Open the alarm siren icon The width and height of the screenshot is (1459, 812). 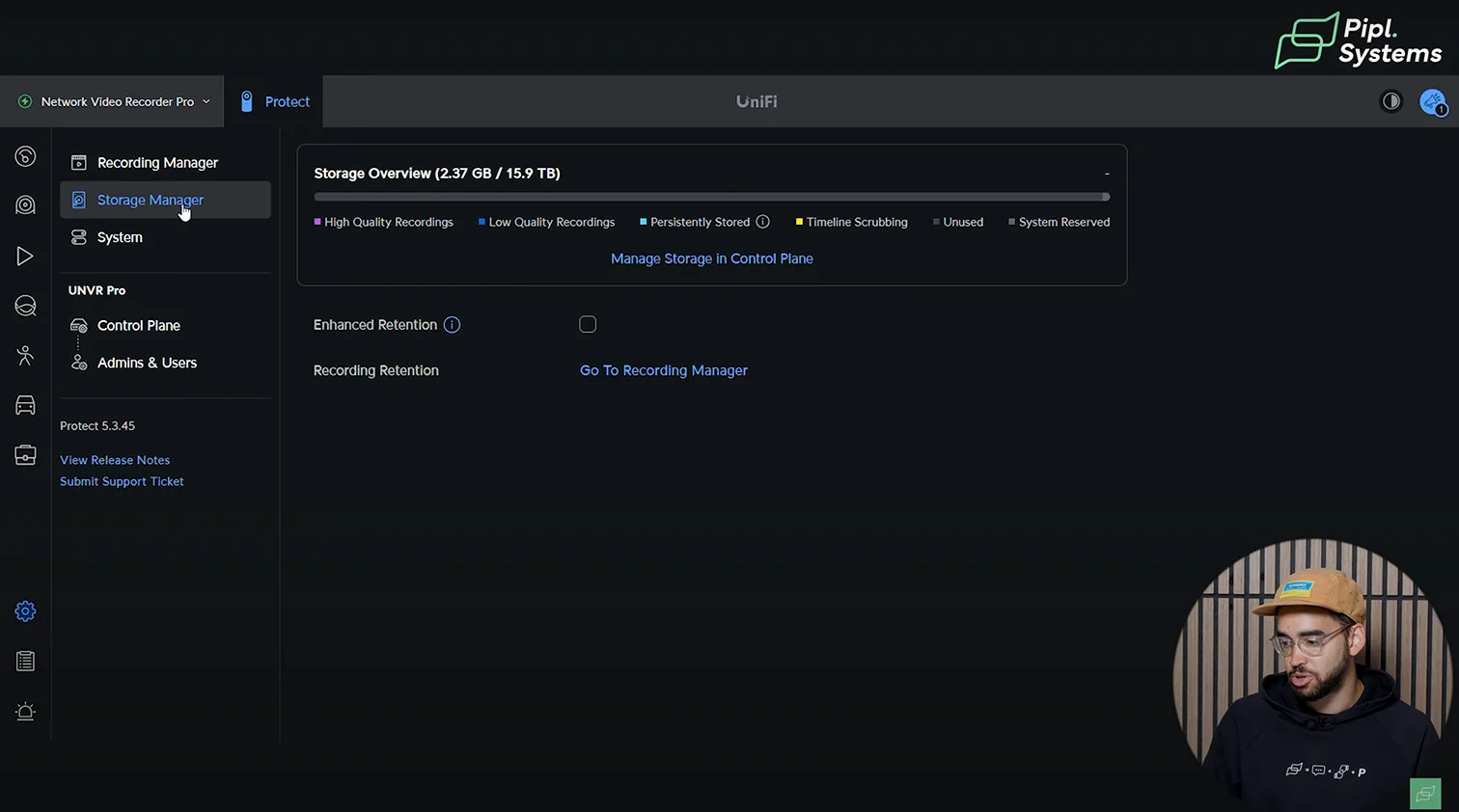[x=26, y=712]
